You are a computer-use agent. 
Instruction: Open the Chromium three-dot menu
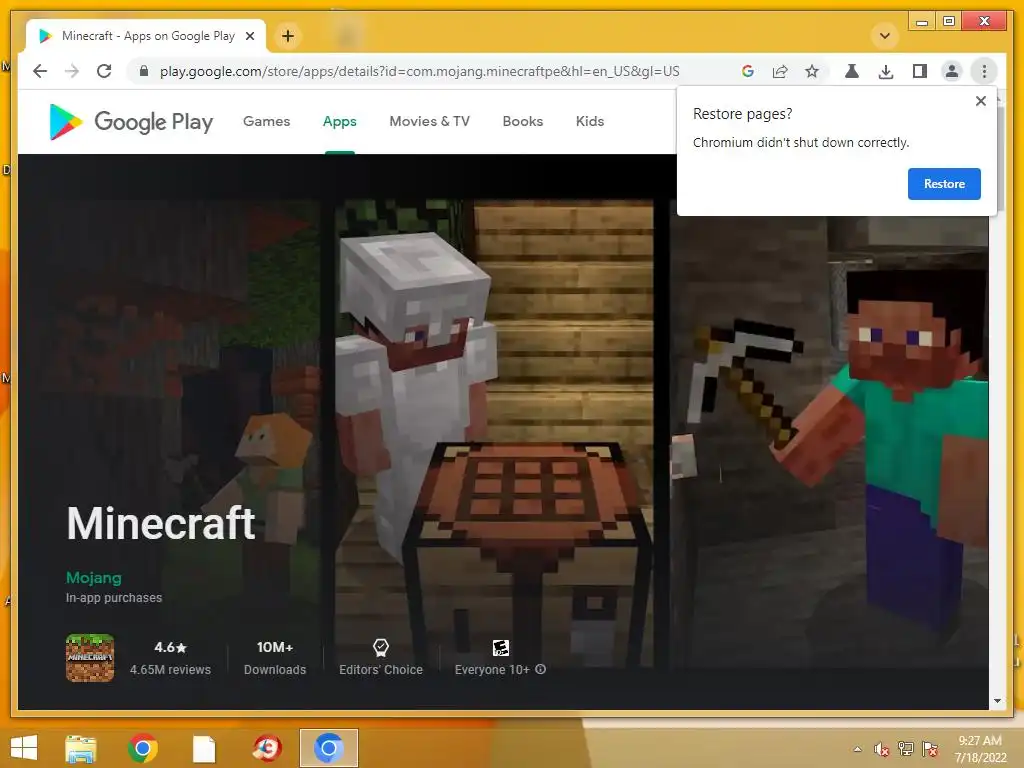(x=984, y=71)
